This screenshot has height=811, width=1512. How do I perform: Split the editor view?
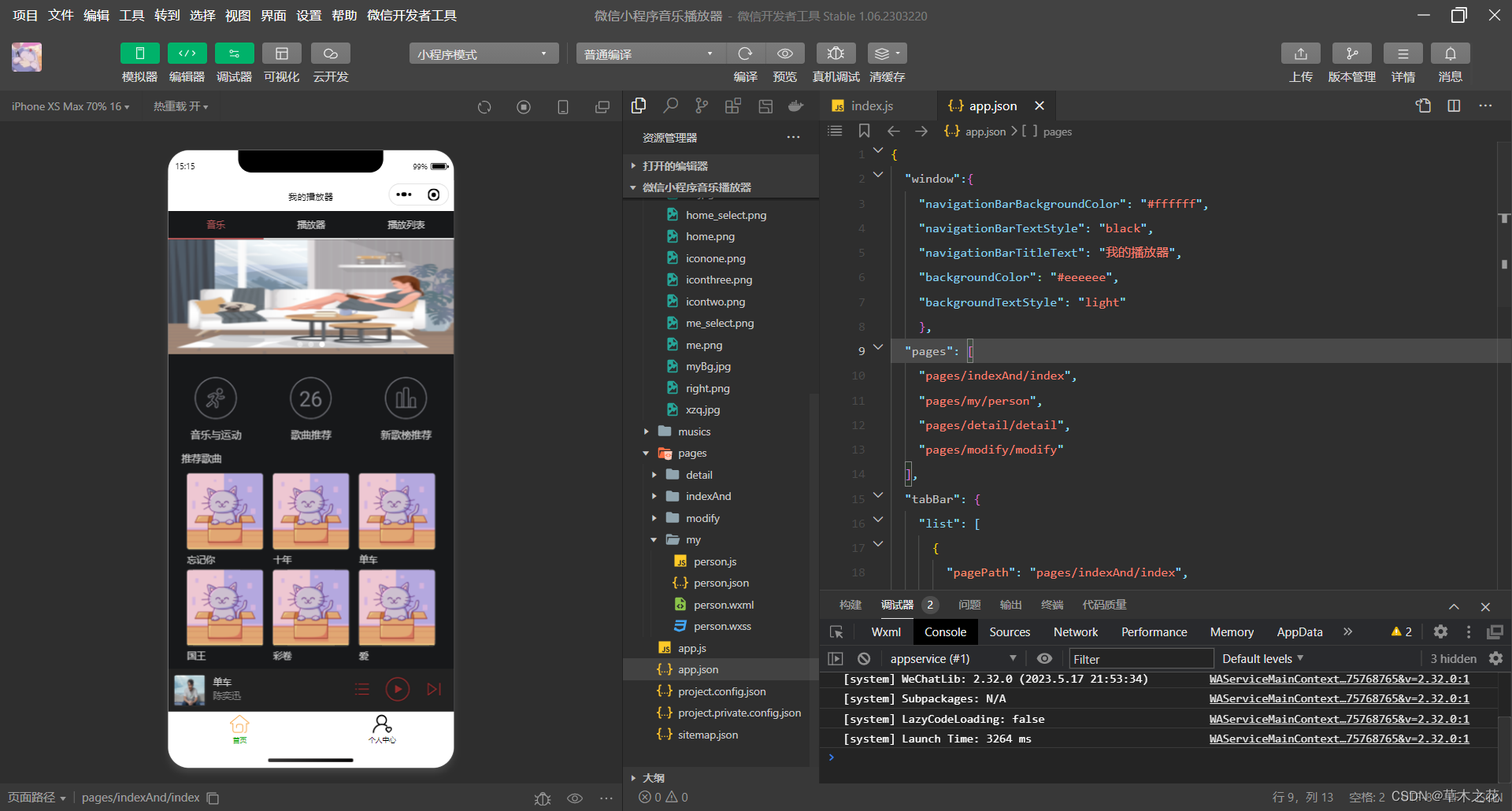point(1454,106)
